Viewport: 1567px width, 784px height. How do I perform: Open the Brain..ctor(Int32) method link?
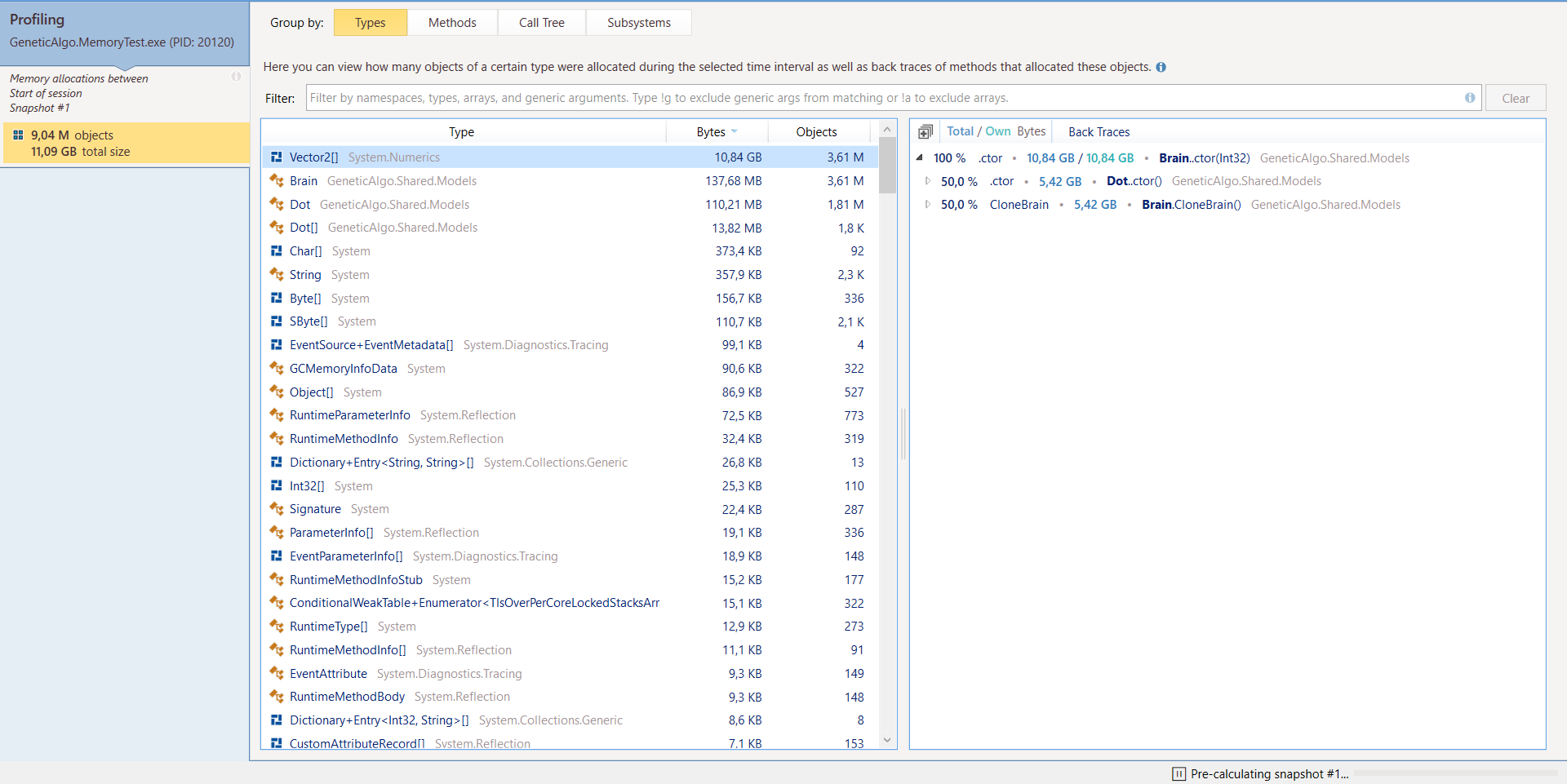click(x=1205, y=158)
